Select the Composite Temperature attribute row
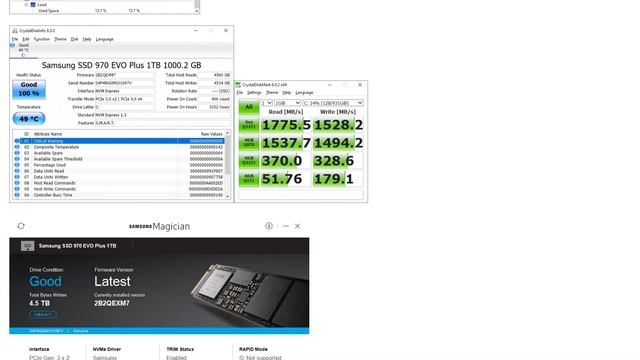The height and width of the screenshot is (360, 640). pos(118,147)
